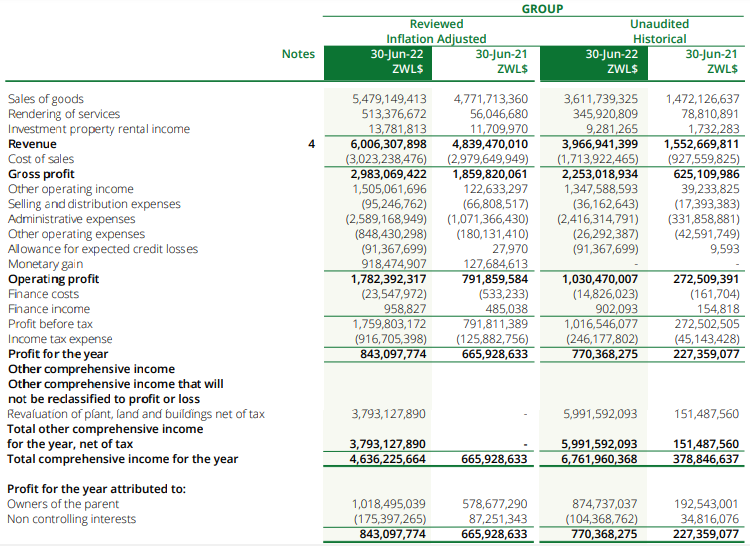Click the Profit before tax row label
750x546 pixels.
pyautogui.click(x=50, y=324)
